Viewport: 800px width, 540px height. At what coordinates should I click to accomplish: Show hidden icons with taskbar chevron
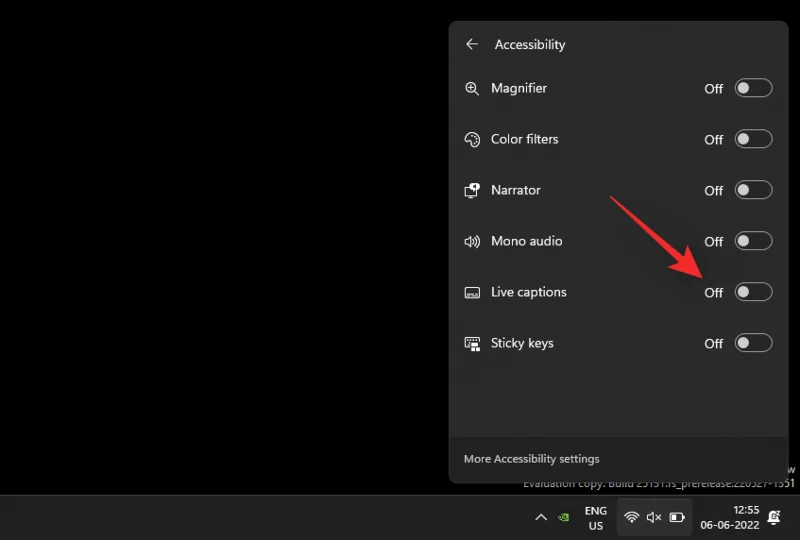[541, 518]
